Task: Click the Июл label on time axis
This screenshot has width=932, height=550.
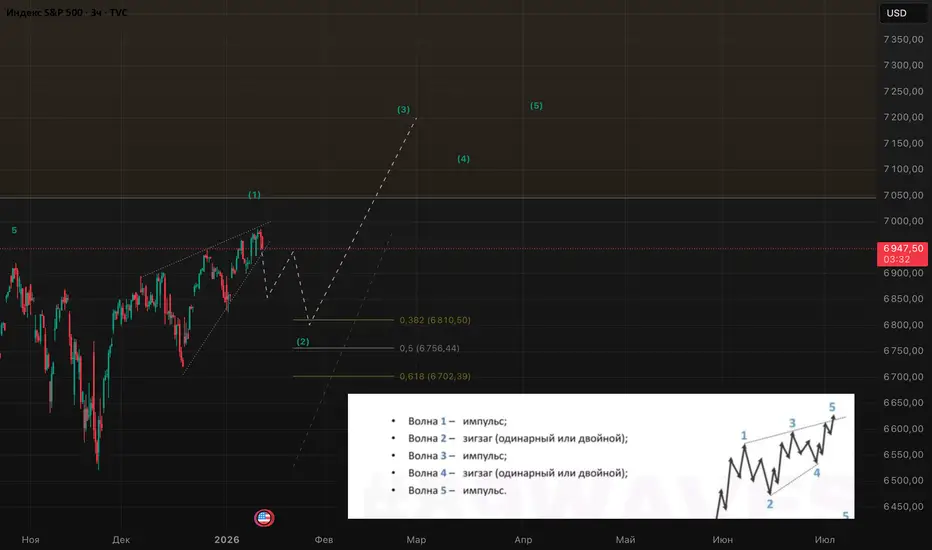Action: coord(824,539)
